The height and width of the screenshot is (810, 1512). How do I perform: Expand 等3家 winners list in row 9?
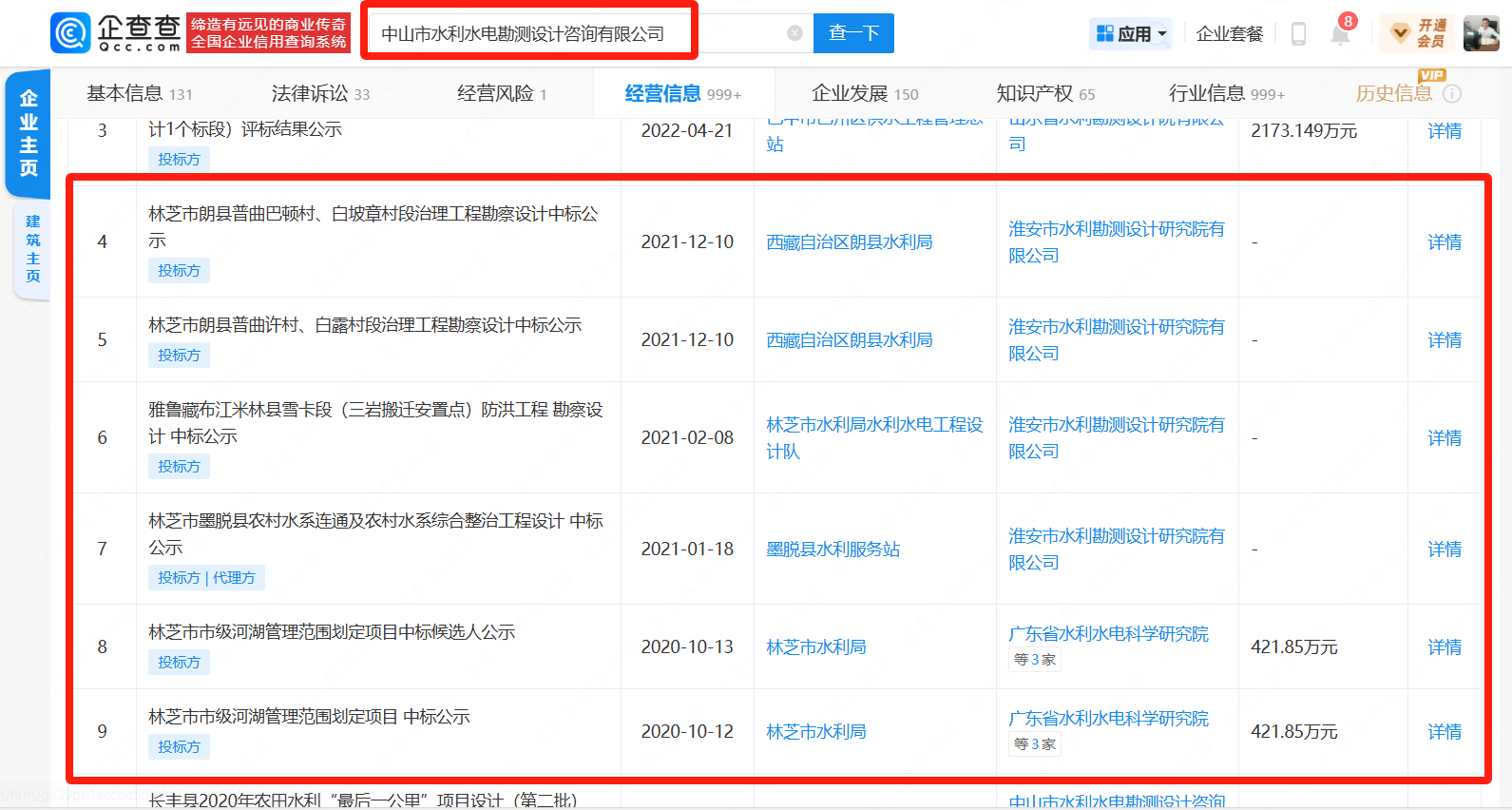coord(1034,743)
